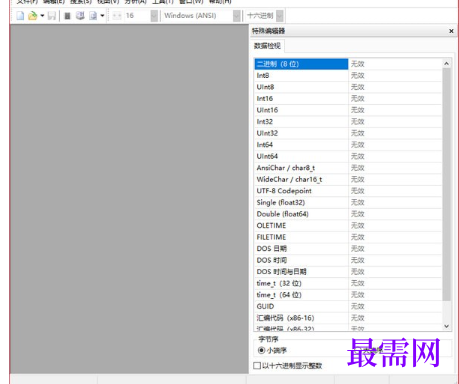Select the 小端序 radio button

click(x=272, y=350)
